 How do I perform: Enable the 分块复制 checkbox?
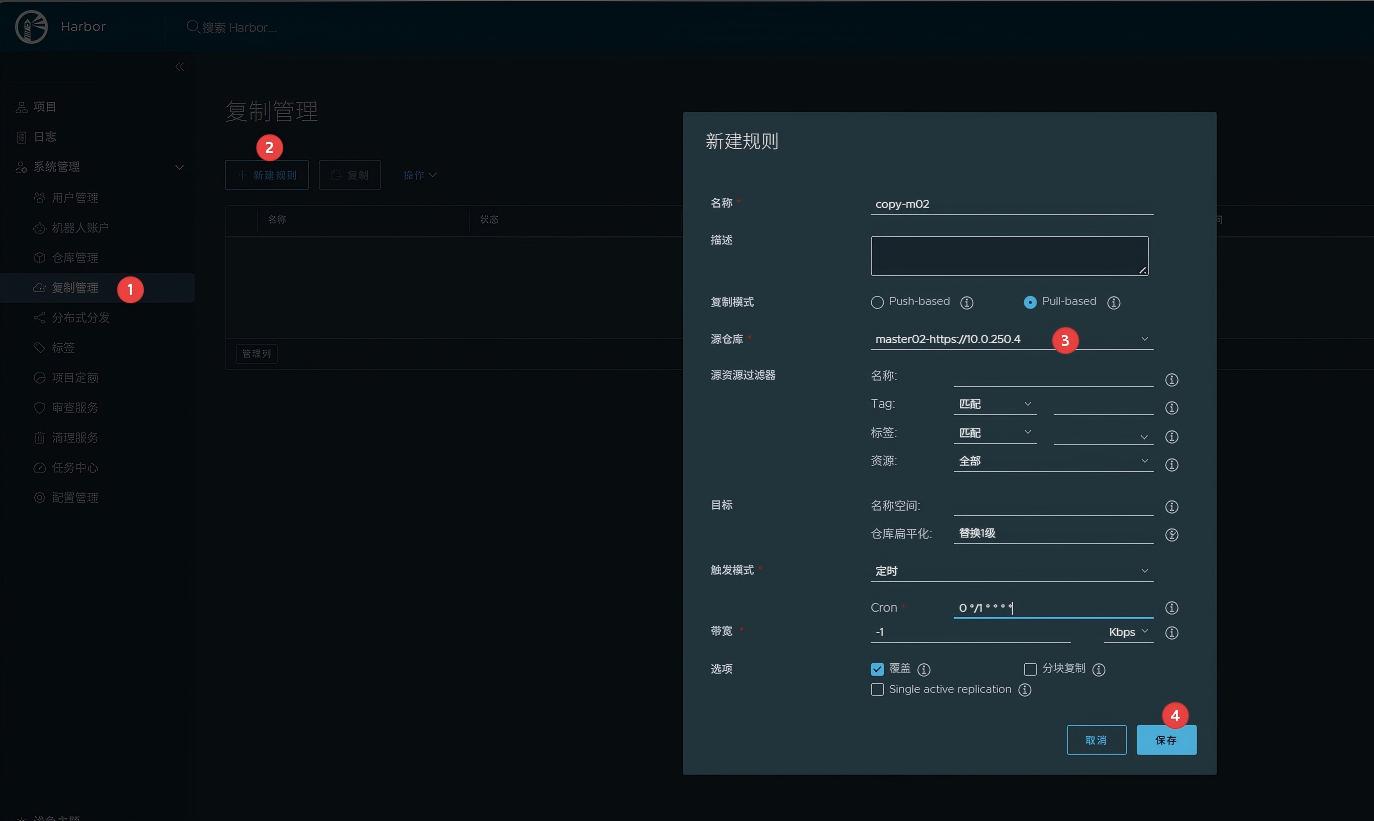point(1031,669)
